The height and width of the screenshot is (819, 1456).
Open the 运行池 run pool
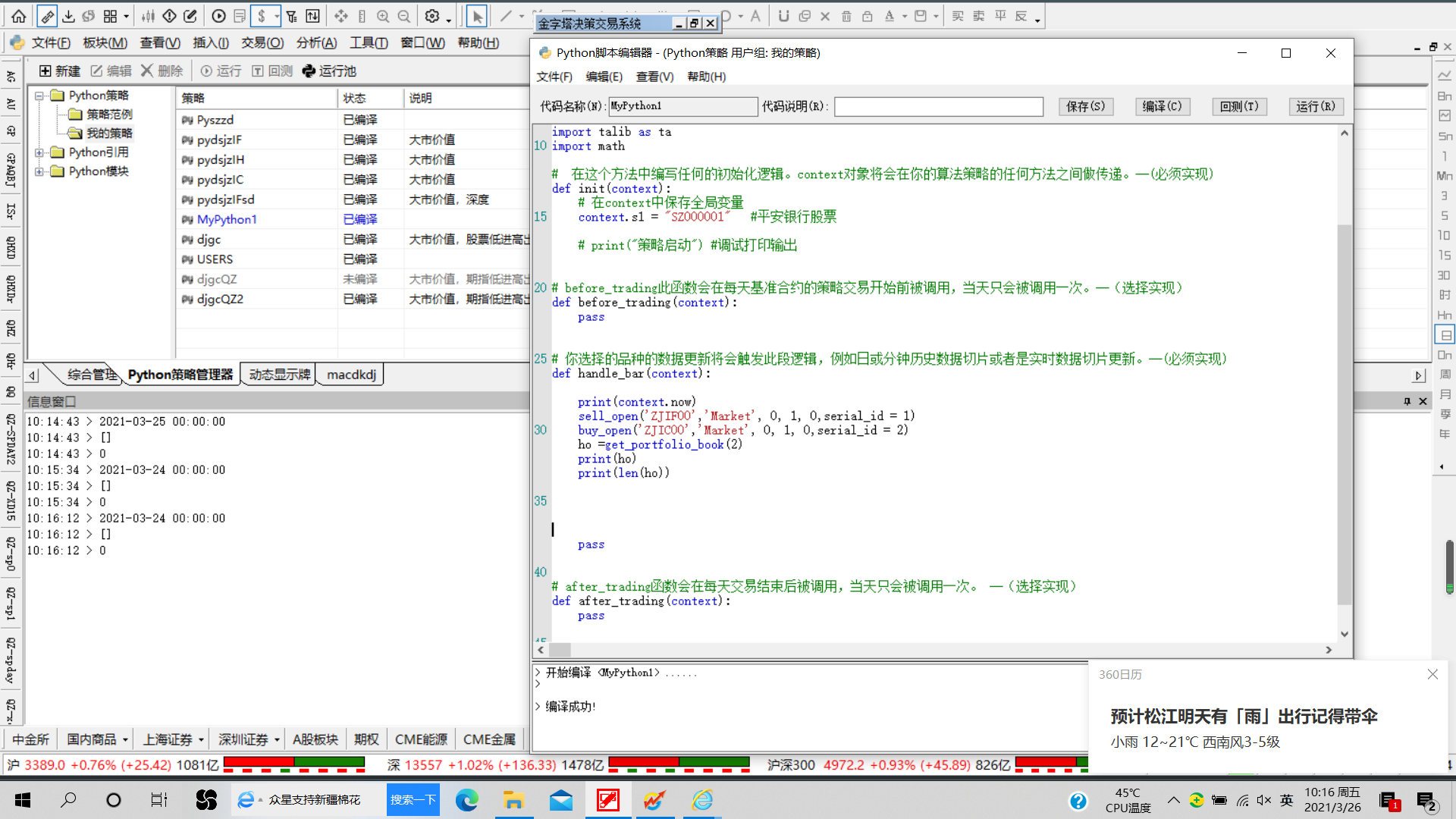point(329,71)
